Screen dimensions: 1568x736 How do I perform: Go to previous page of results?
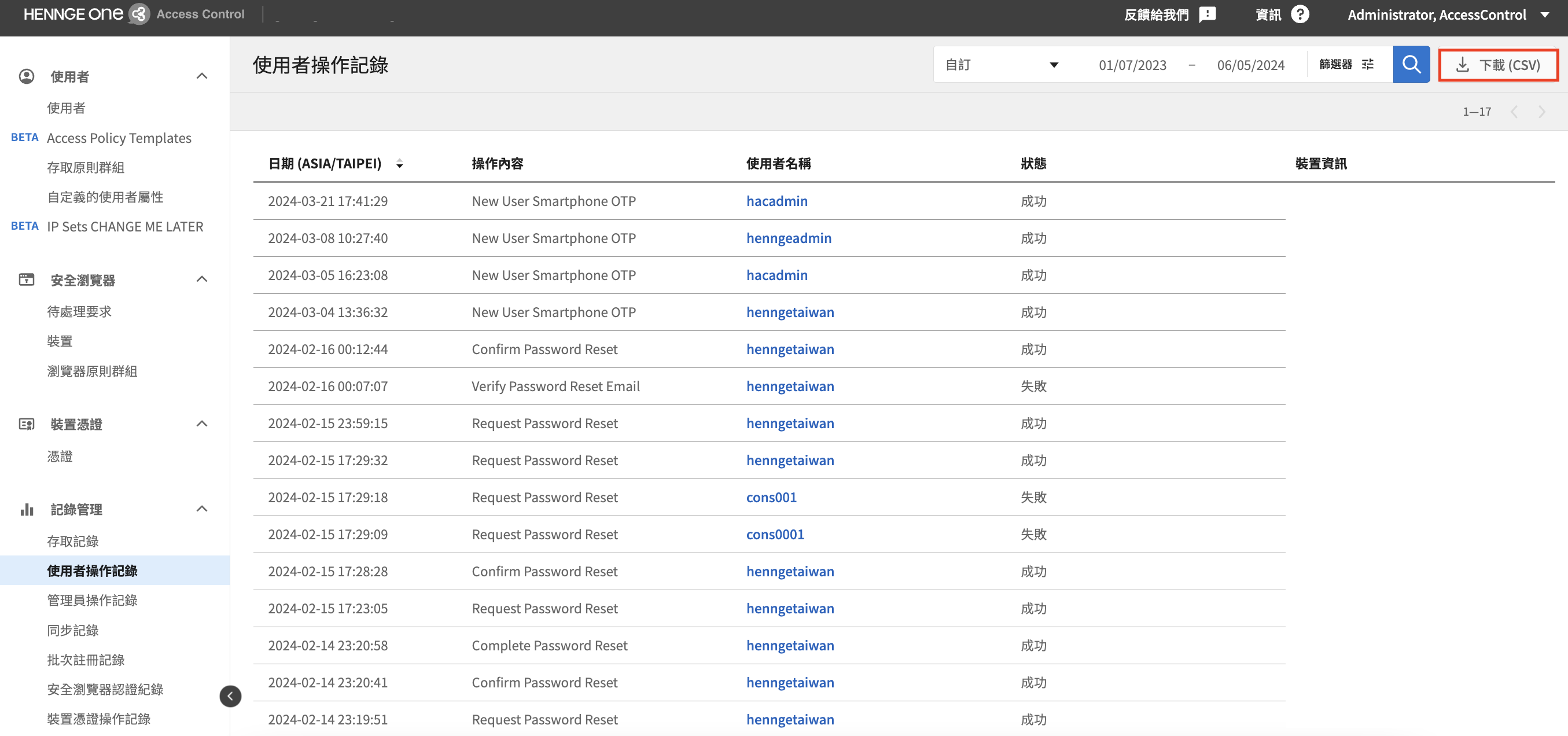[x=1514, y=112]
